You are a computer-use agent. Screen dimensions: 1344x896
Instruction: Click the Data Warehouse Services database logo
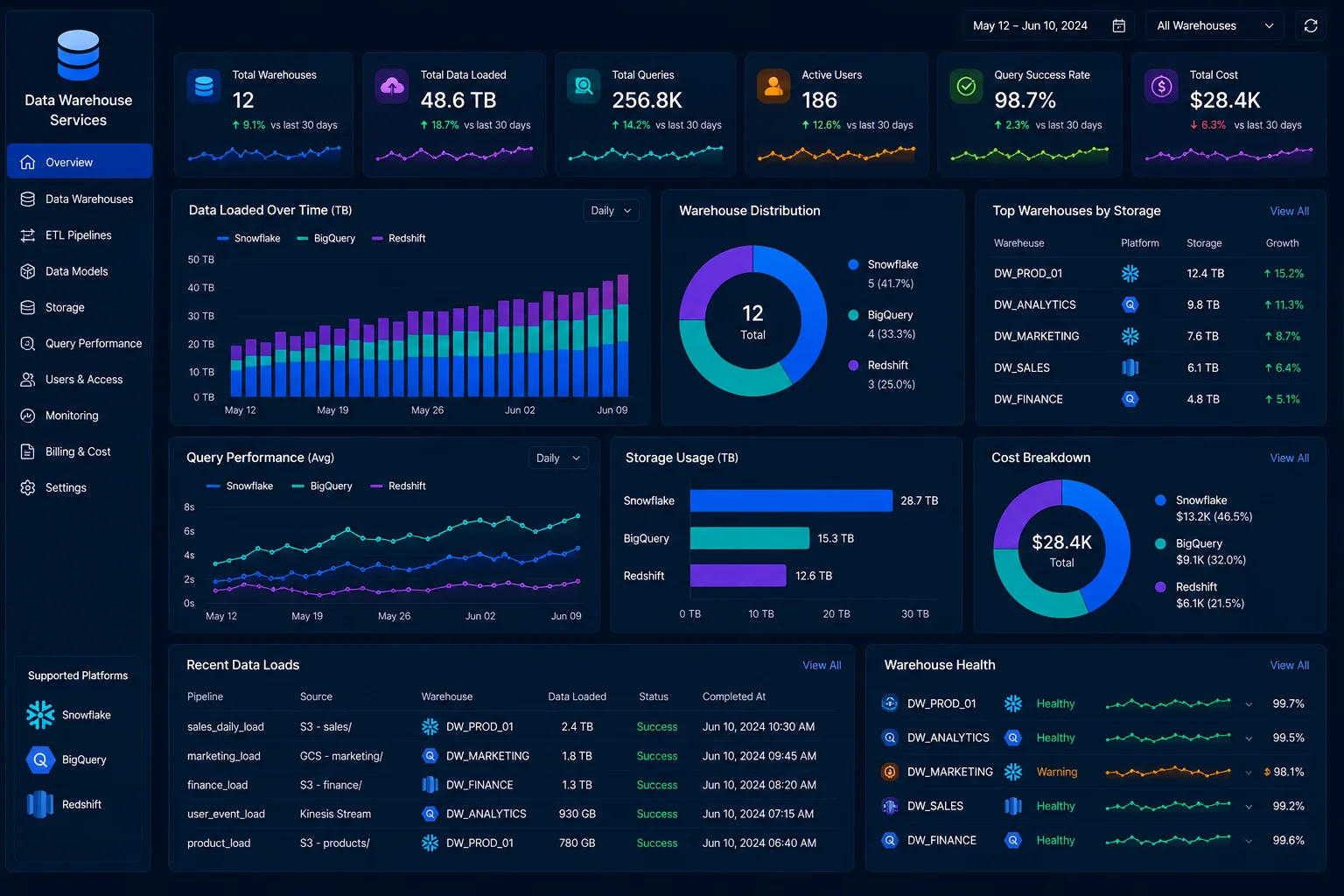pos(78,55)
